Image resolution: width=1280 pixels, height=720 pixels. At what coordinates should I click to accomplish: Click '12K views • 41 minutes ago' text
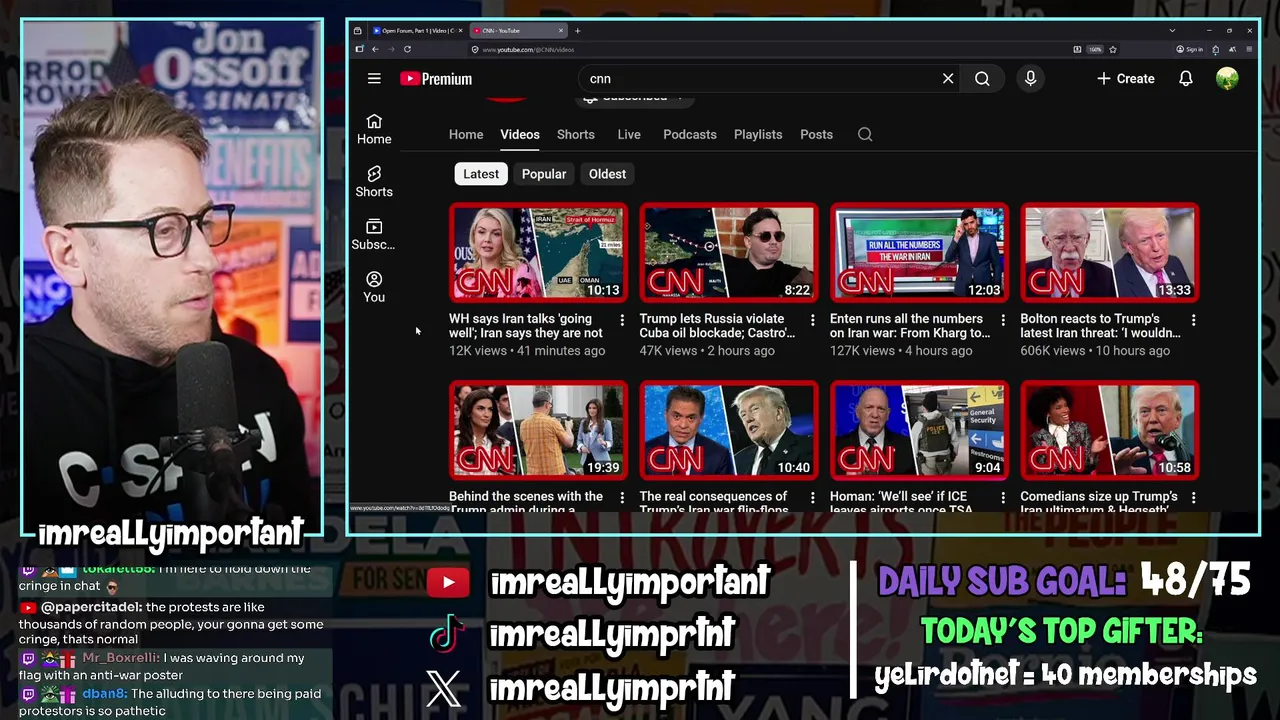point(527,351)
